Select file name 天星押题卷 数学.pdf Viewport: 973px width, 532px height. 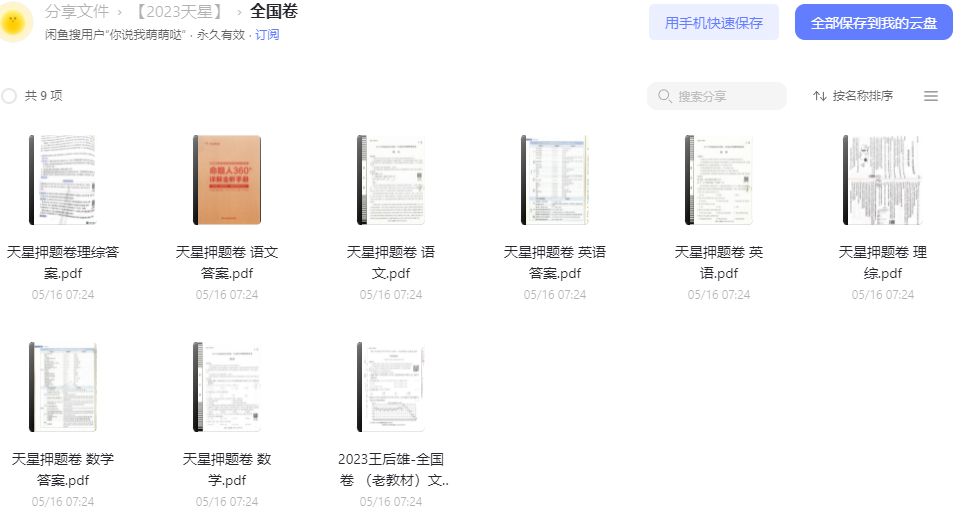coord(227,469)
